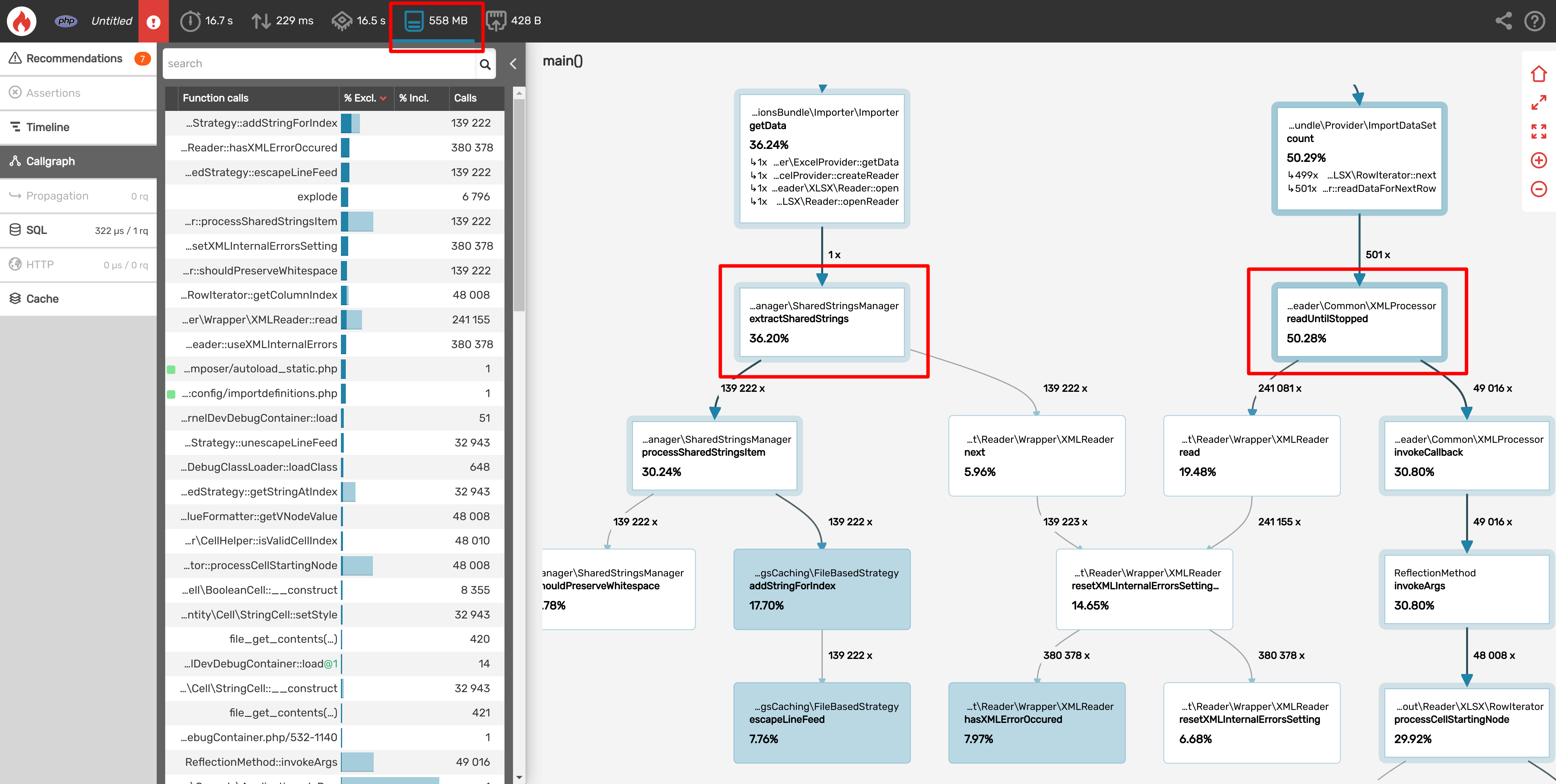Select the network size metric showing 428 B
Screen dimensions: 1556x784
[x=496, y=20]
